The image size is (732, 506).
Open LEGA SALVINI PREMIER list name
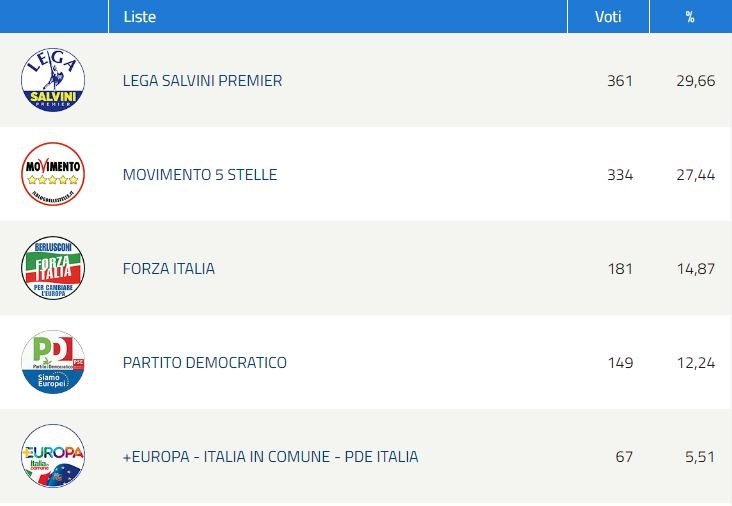click(x=202, y=81)
